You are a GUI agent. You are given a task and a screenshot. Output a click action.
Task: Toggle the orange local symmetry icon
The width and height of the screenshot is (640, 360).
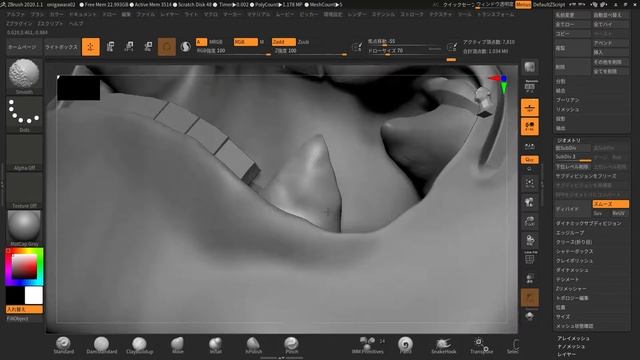click(x=530, y=127)
